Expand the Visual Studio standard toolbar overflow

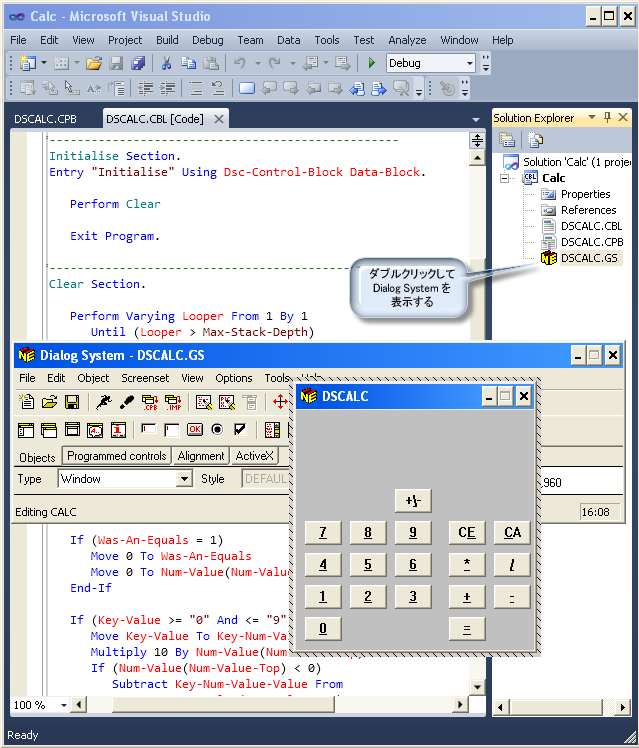point(486,63)
